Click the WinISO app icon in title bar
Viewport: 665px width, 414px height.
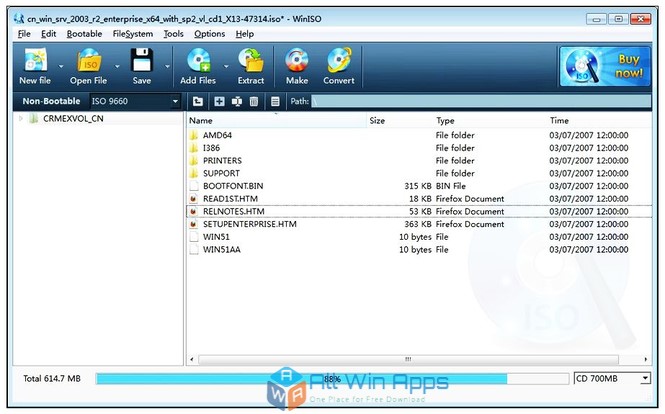tap(19, 19)
